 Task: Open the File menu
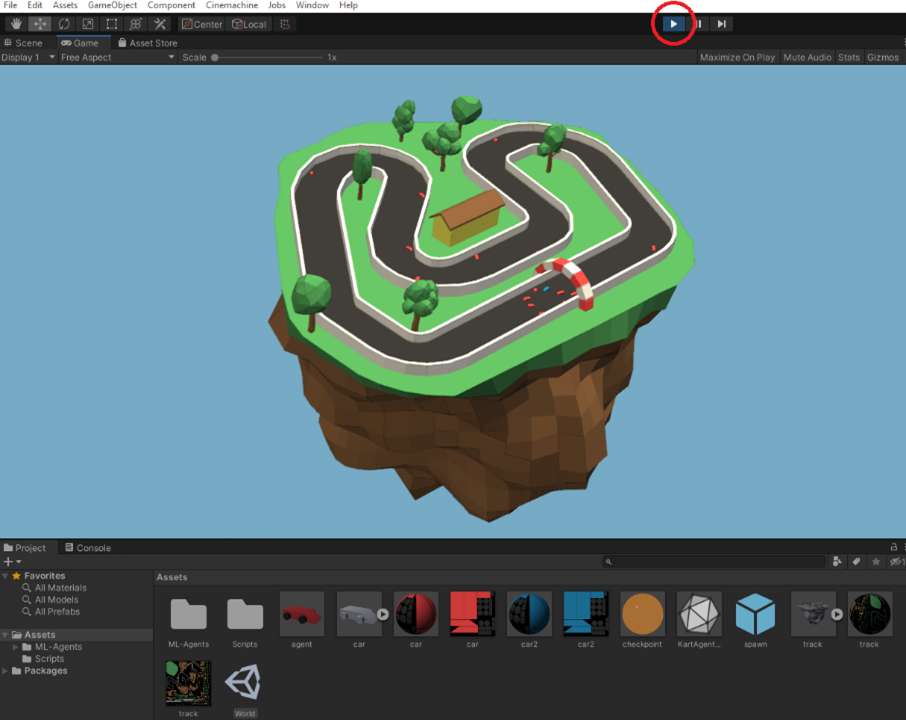point(10,5)
